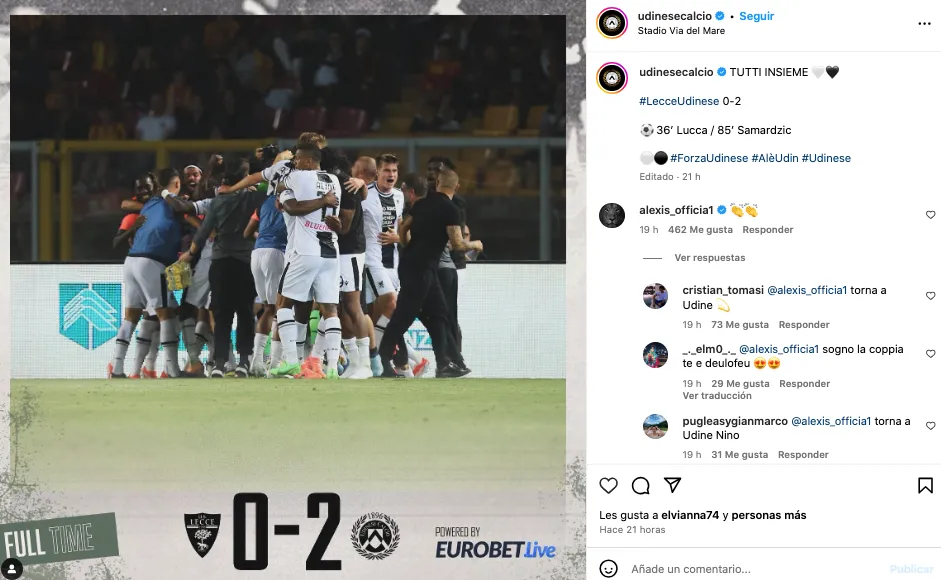Open the #ForzaUdinese hashtag
Screen dimensions: 941x580
[x=709, y=158]
